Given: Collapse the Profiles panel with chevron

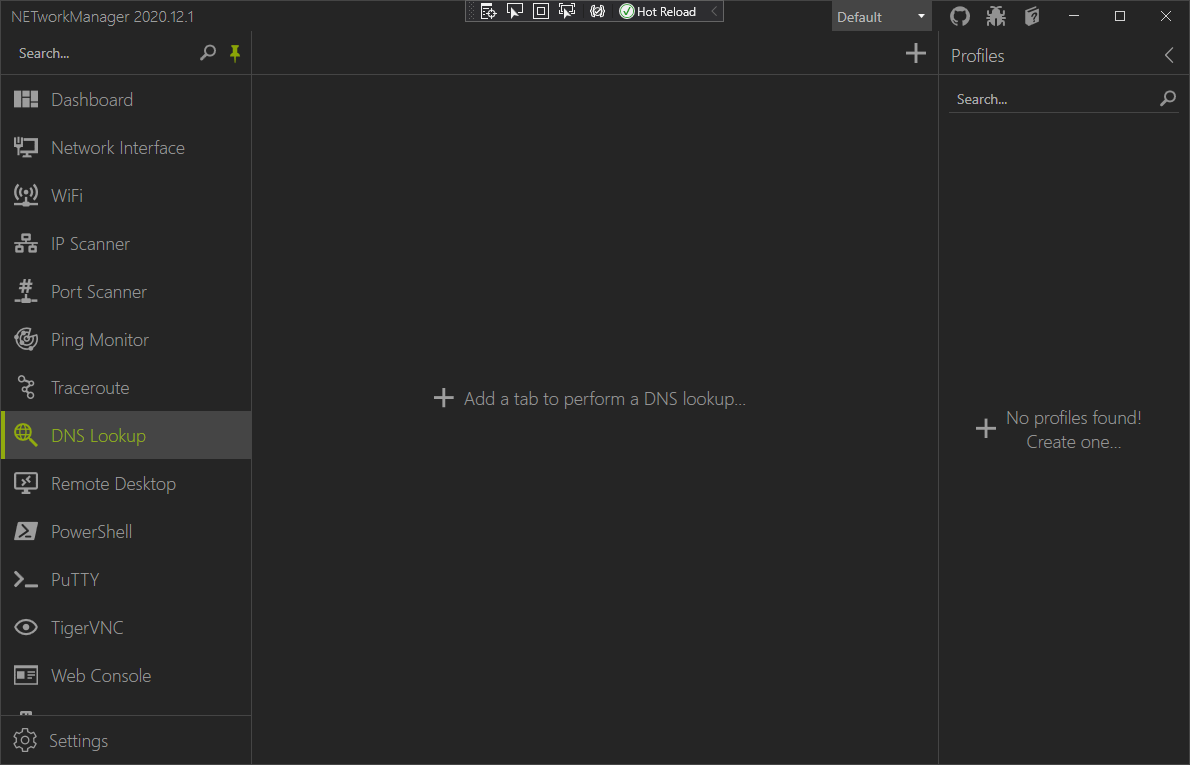Looking at the screenshot, I should [x=1169, y=55].
